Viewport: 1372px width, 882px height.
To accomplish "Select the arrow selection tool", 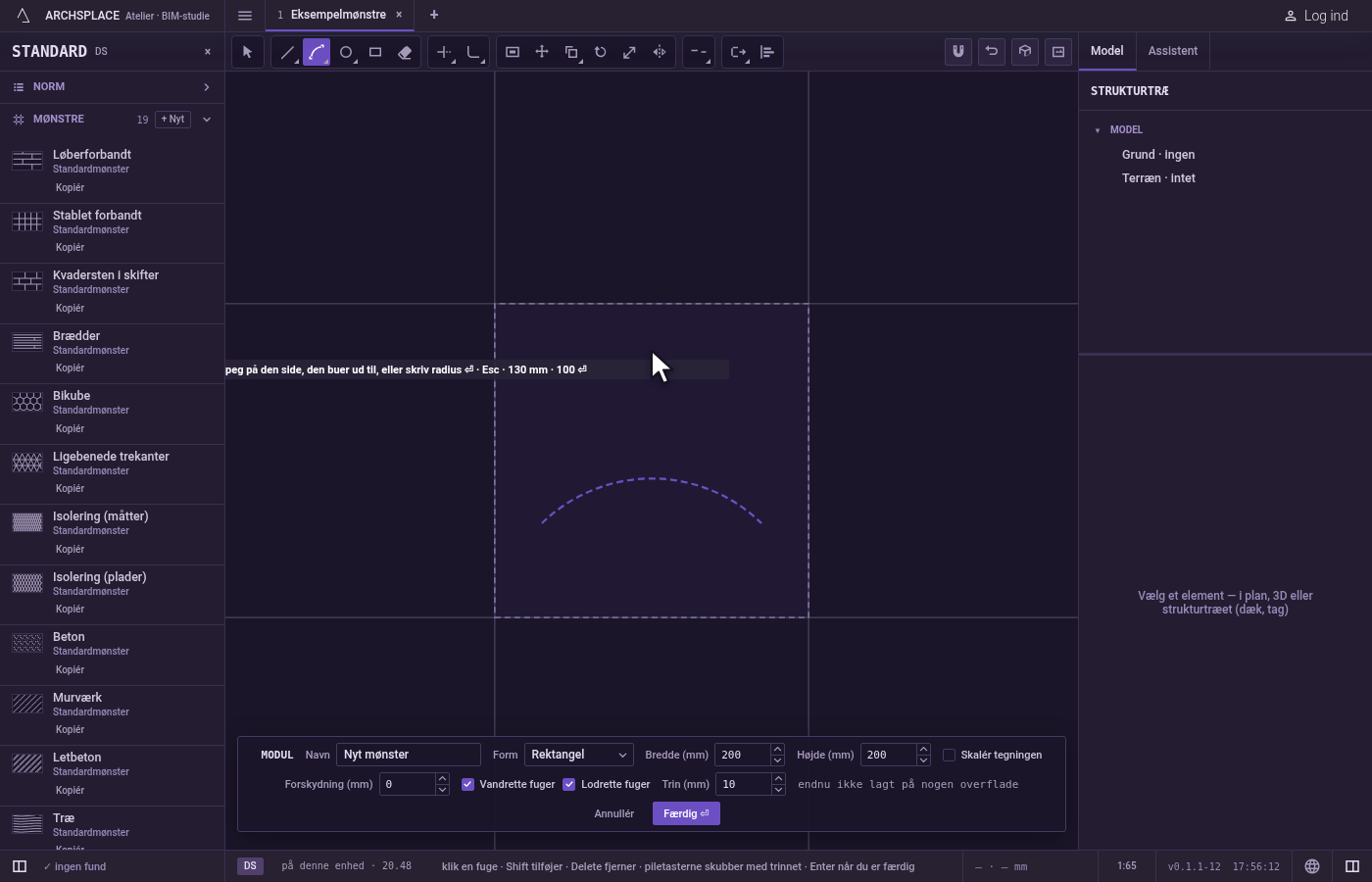I will (x=248, y=52).
